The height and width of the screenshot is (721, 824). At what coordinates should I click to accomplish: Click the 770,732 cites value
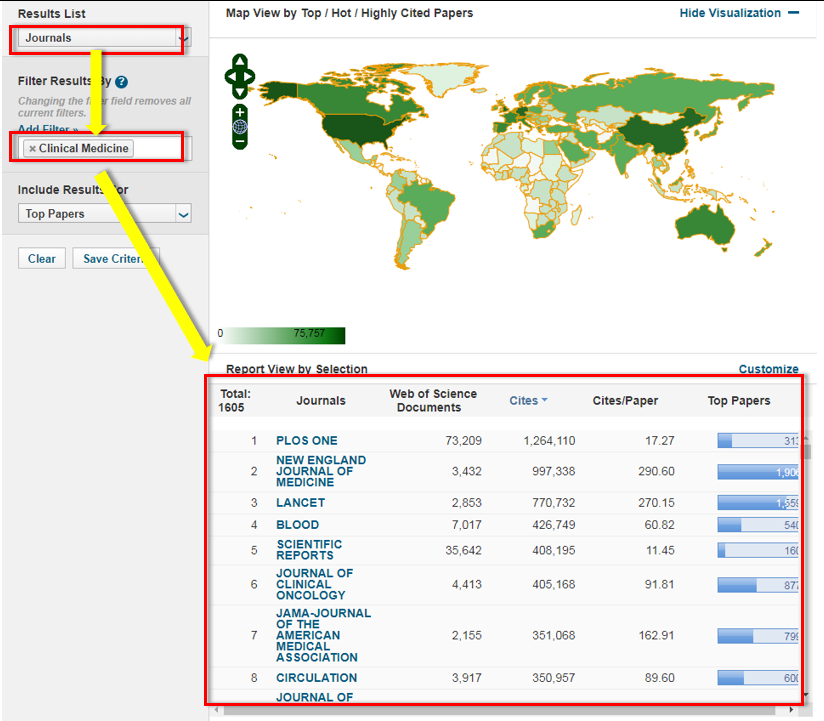(553, 502)
